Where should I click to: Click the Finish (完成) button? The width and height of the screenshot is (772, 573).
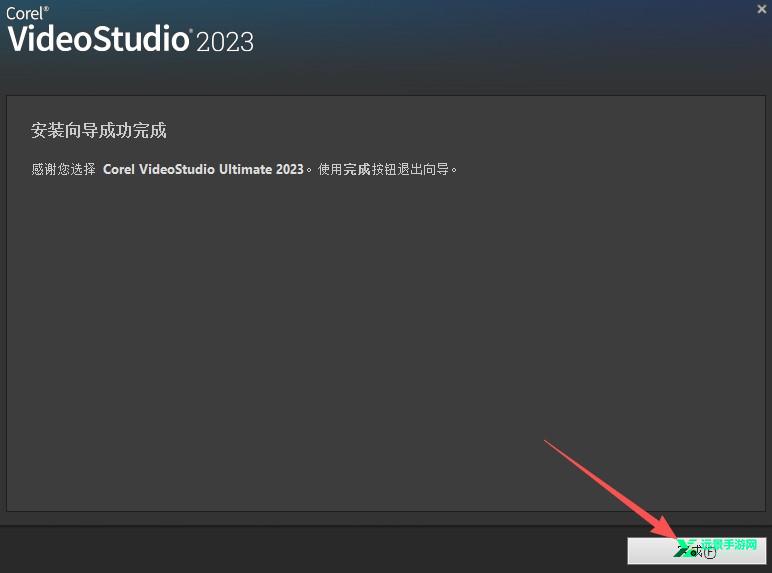click(x=697, y=550)
